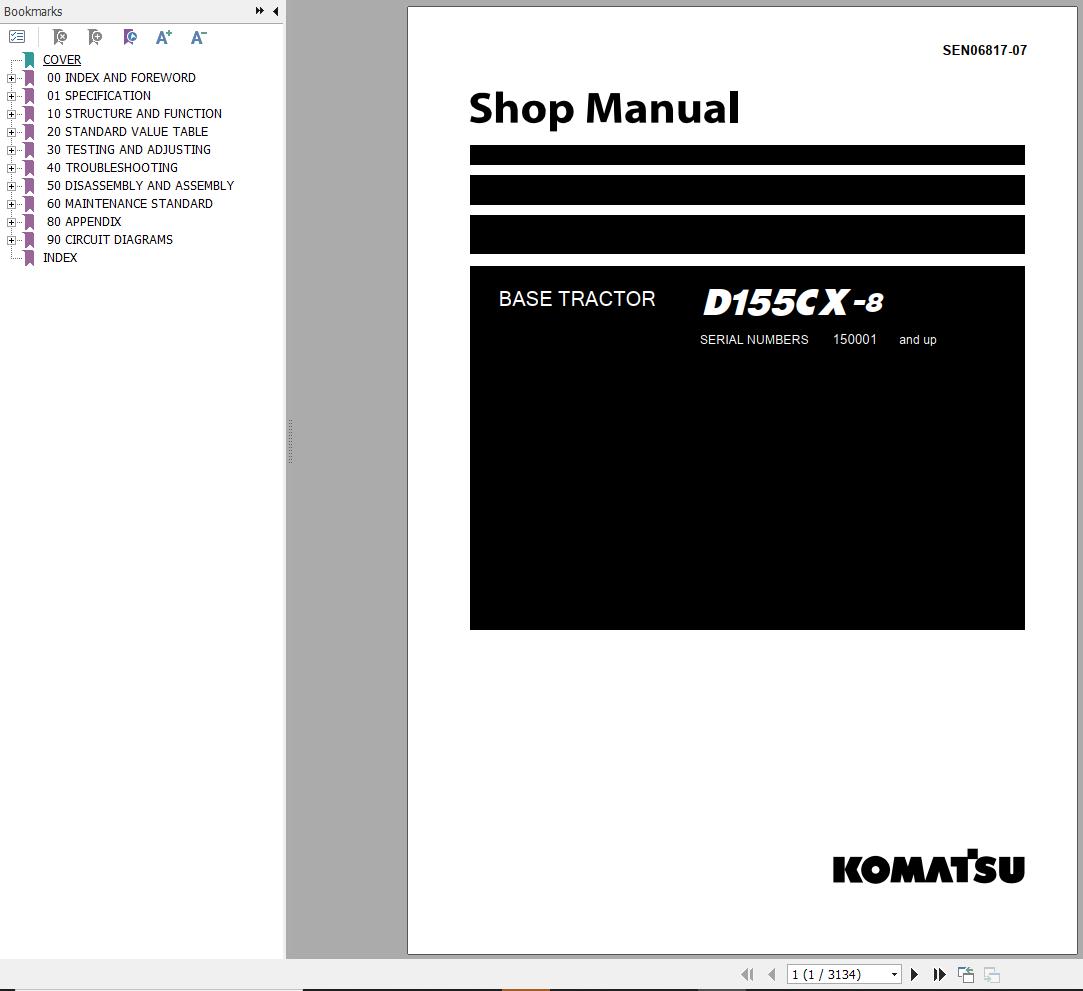
Task: Increase bookmark text size with A+ icon
Action: point(163,37)
